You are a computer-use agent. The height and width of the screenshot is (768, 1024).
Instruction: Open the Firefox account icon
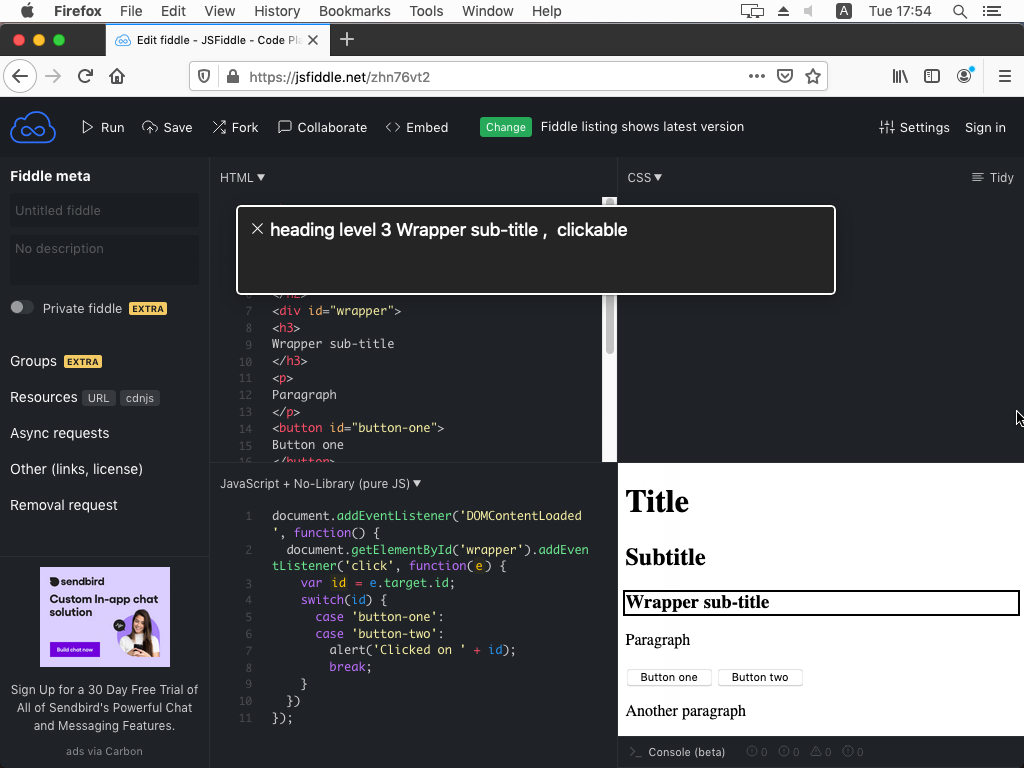point(965,76)
